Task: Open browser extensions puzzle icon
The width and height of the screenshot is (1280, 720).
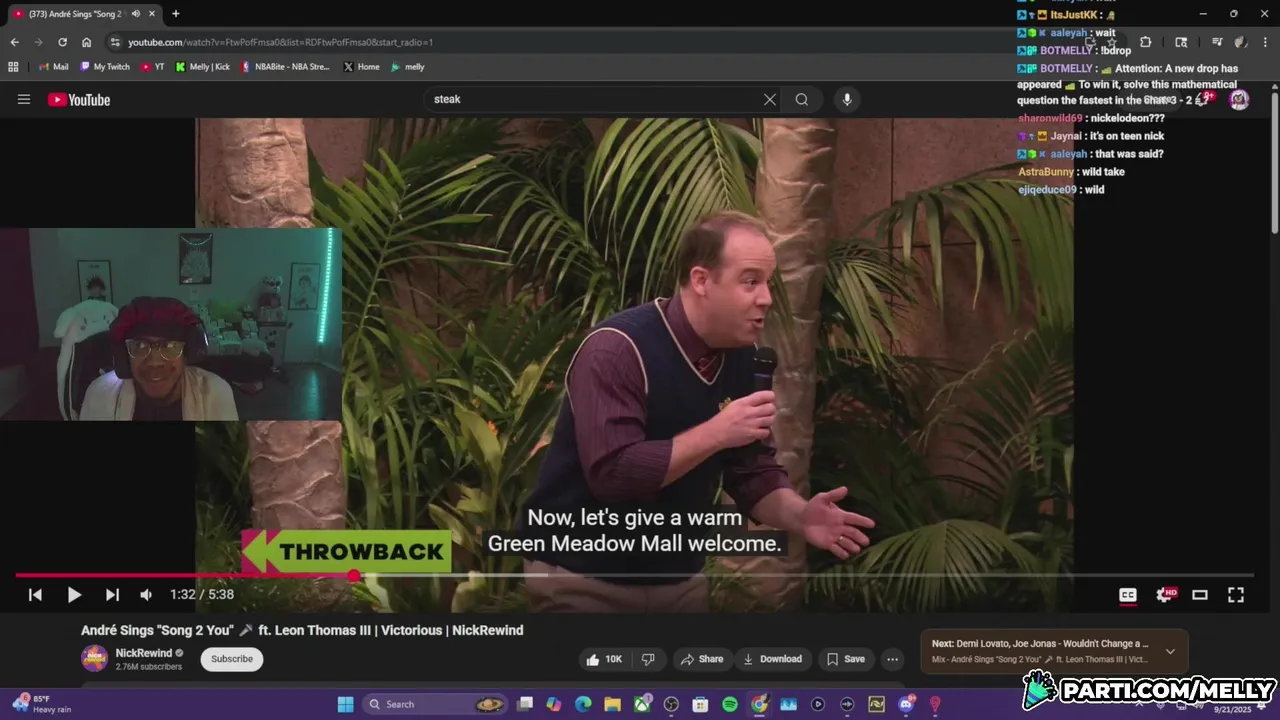Action: coord(1146,42)
